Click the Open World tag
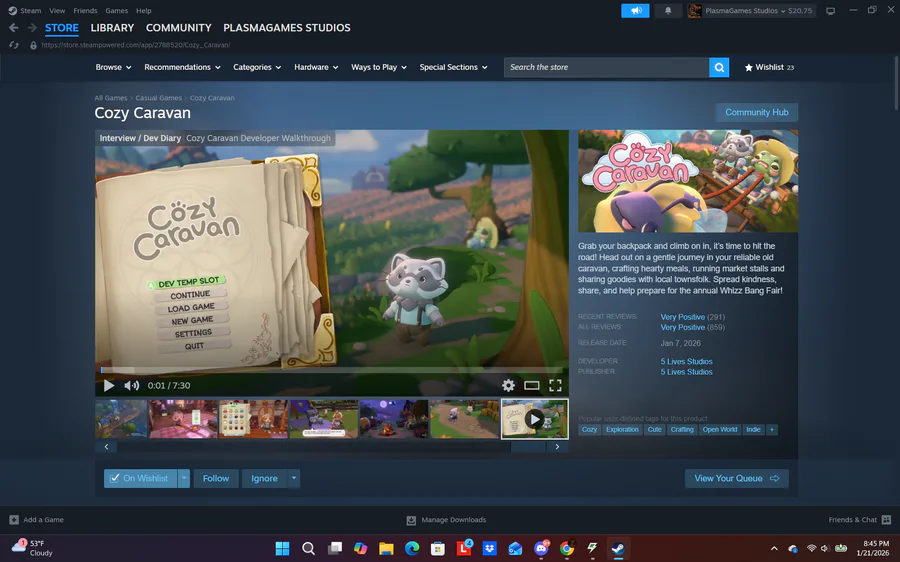 click(x=719, y=429)
